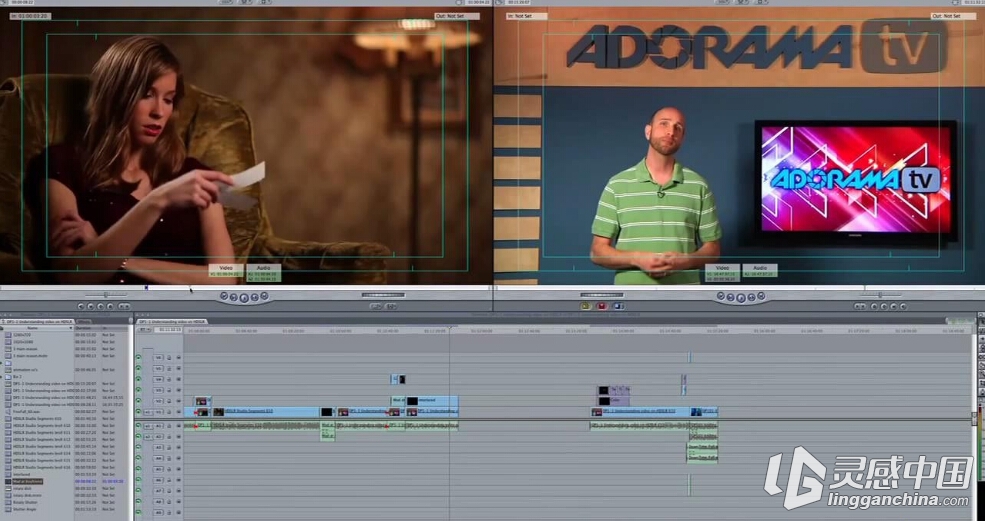Open Recent Clips pop-up in Viewer

(x=376, y=306)
